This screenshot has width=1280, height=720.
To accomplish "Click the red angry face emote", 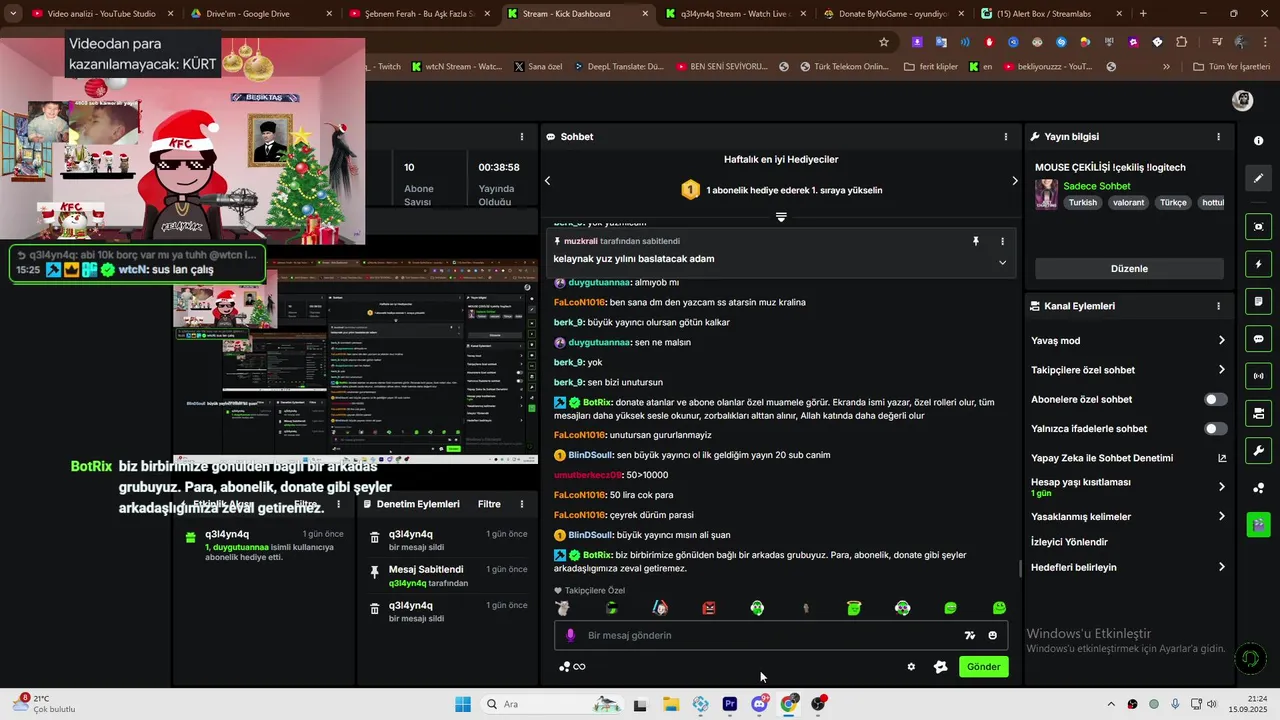I will 709,608.
